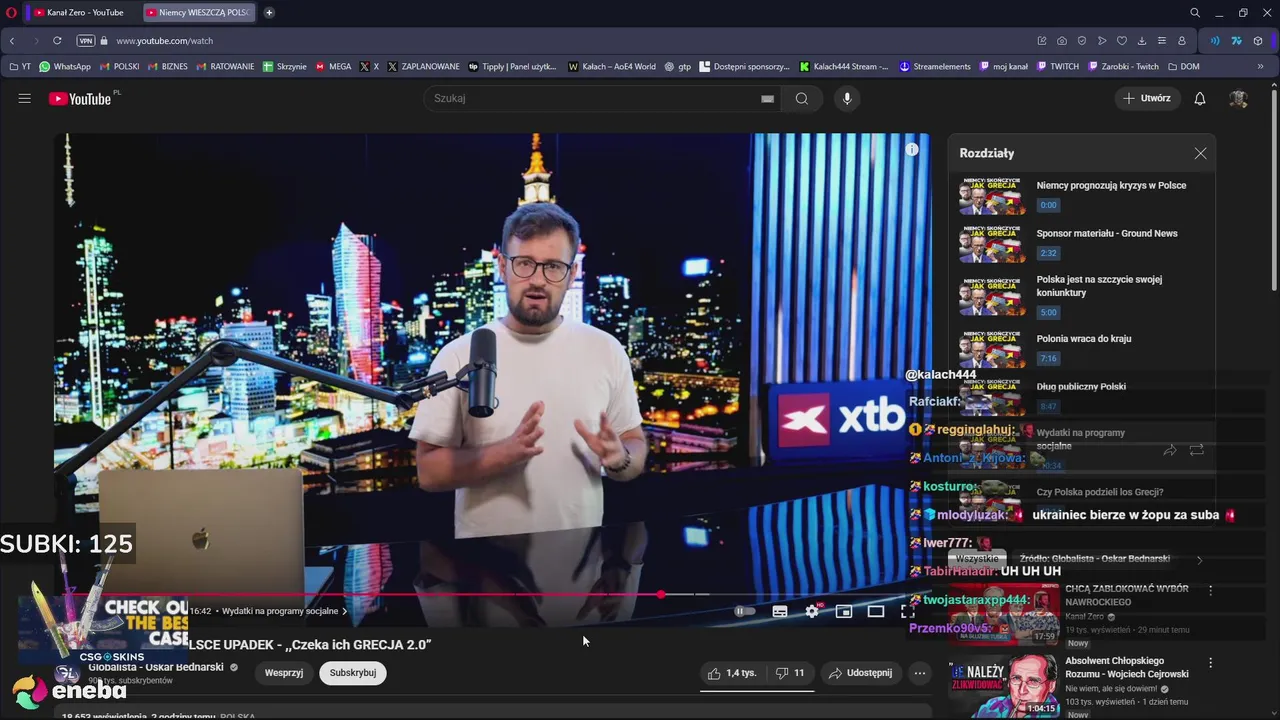The image size is (1280, 720).
Task: Close the Rozdziały chapters panel
Action: (1200, 153)
